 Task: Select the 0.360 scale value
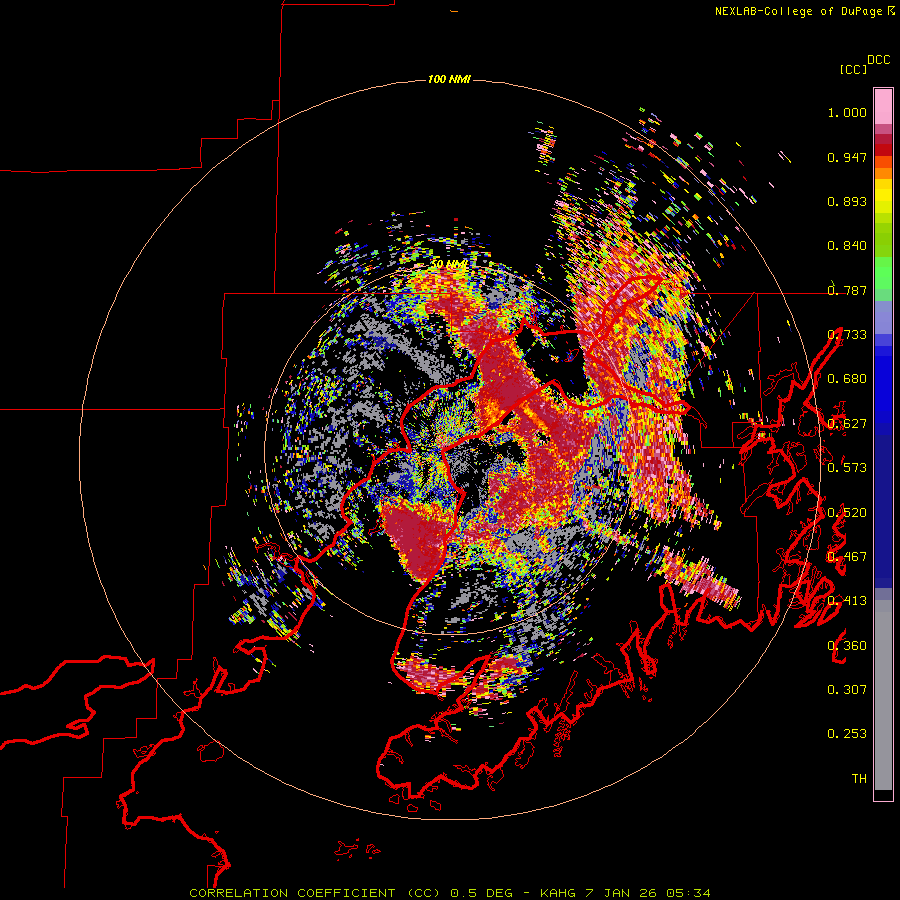pos(847,646)
